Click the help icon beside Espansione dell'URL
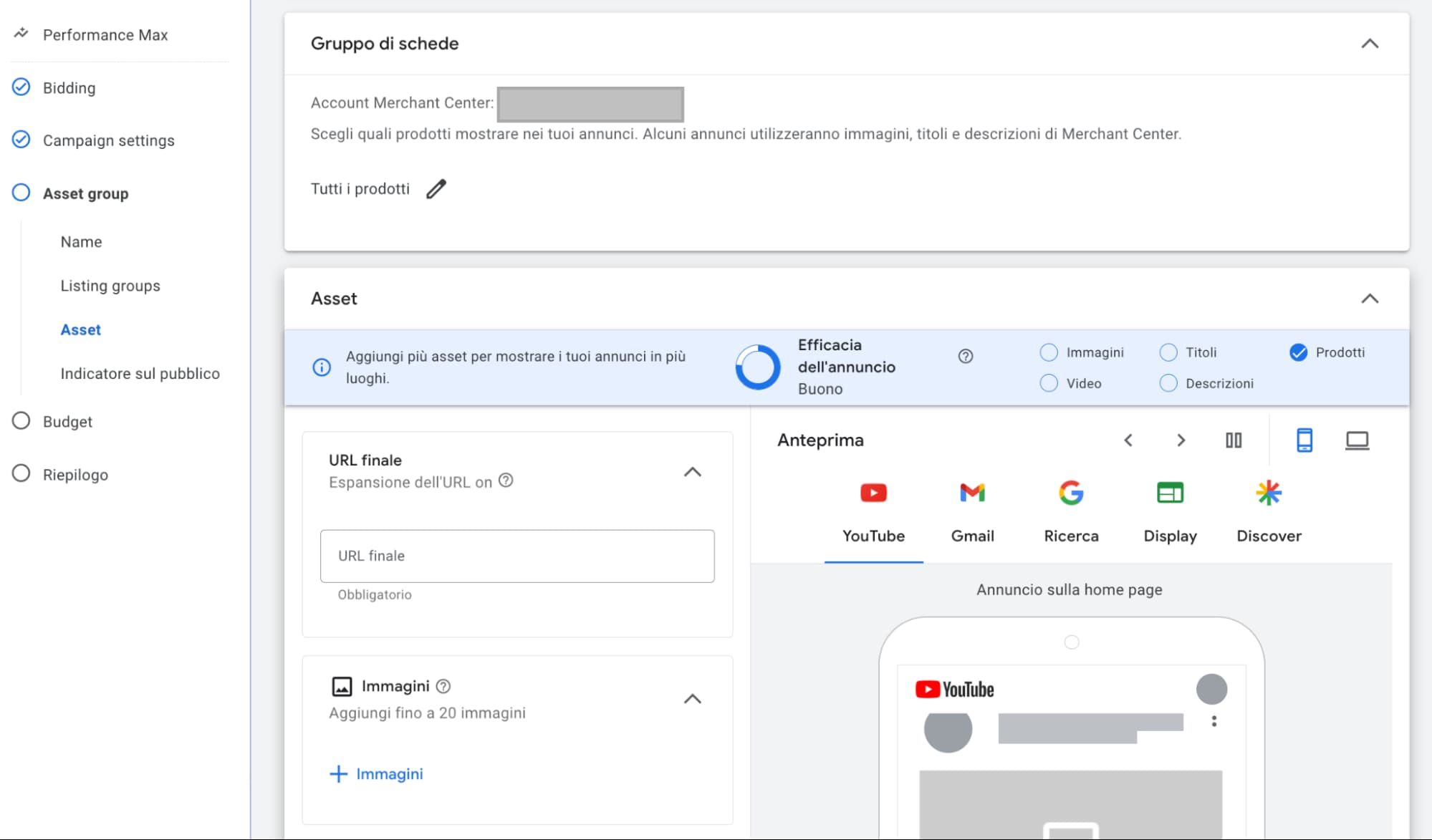 coord(506,481)
